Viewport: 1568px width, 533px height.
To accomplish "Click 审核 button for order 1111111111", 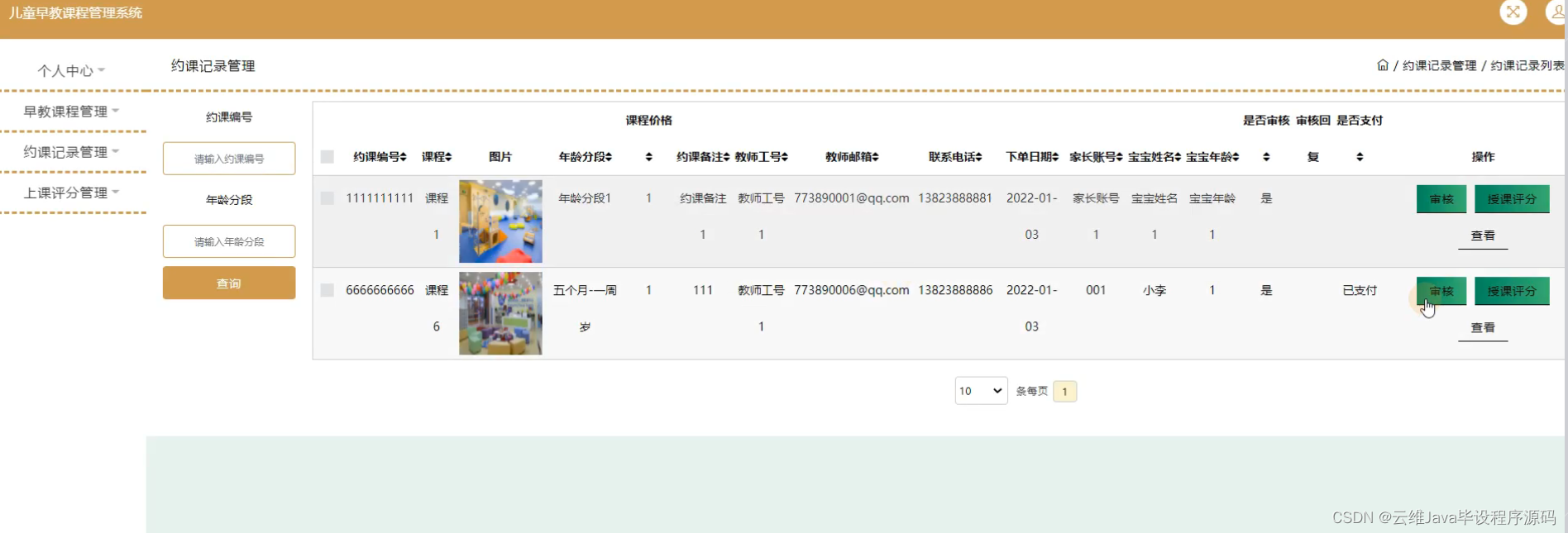I will 1441,199.
